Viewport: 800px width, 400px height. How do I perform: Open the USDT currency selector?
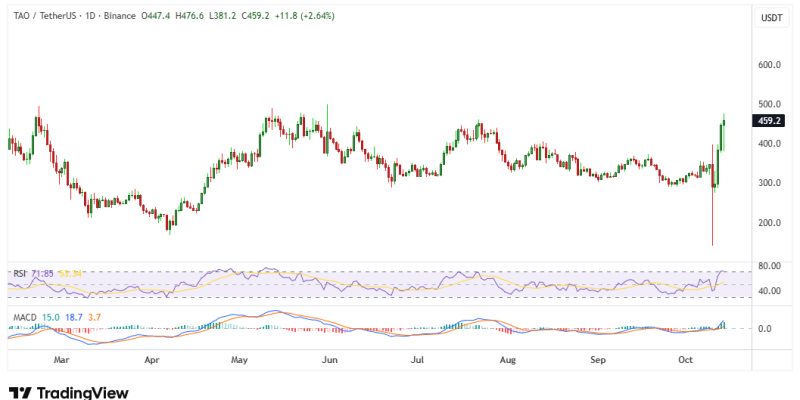(x=772, y=18)
